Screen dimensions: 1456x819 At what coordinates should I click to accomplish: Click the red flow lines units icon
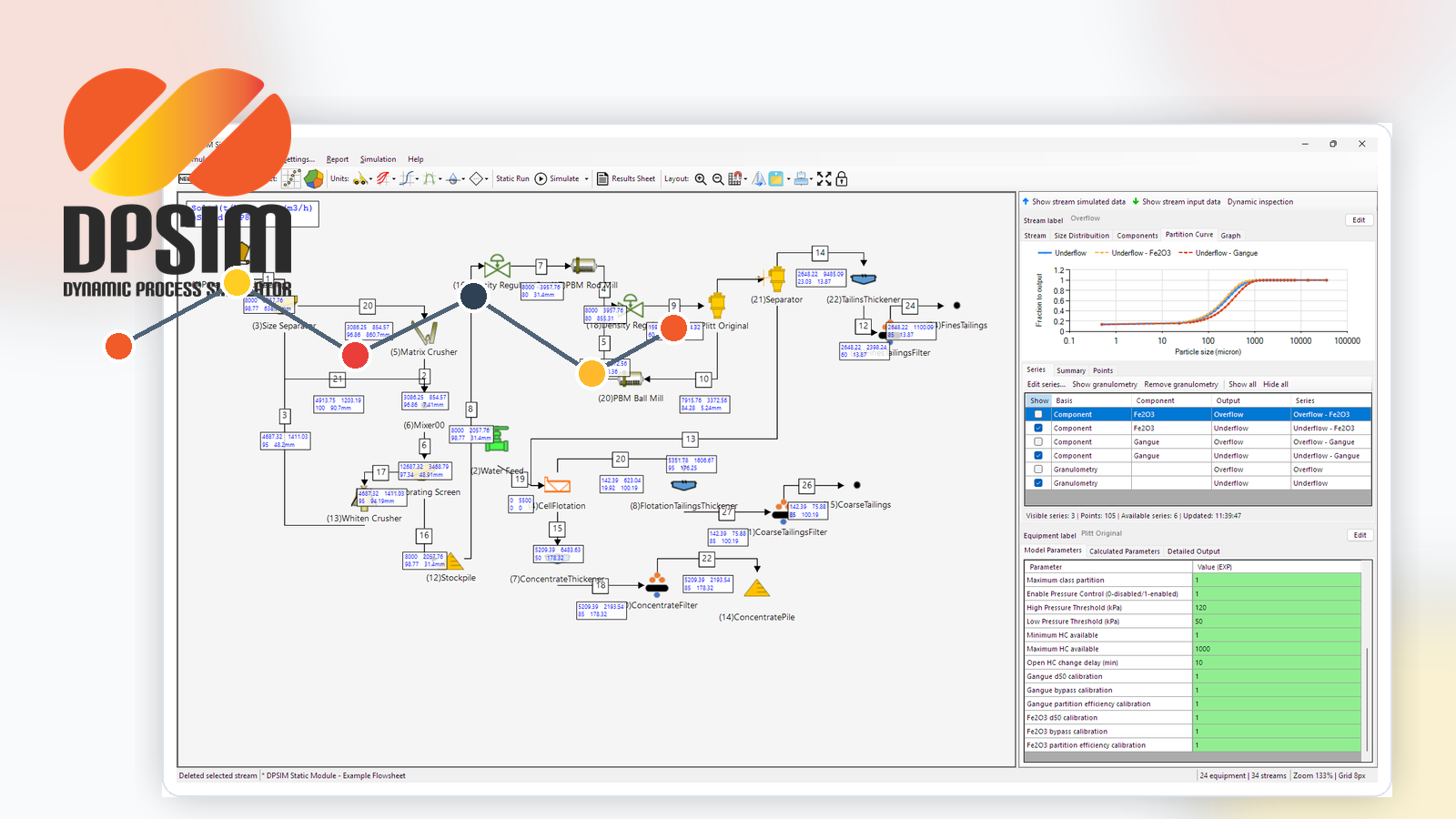coord(383,178)
